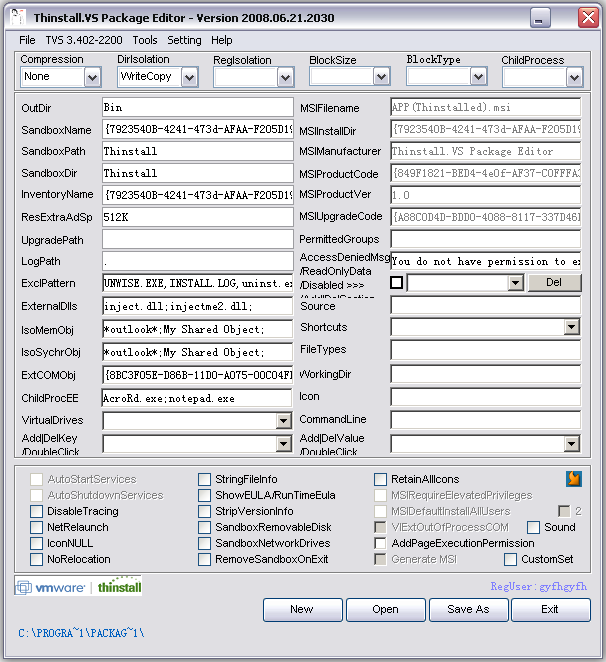Click the SandboxPath input field
This screenshot has width=606, height=662.
(198, 151)
